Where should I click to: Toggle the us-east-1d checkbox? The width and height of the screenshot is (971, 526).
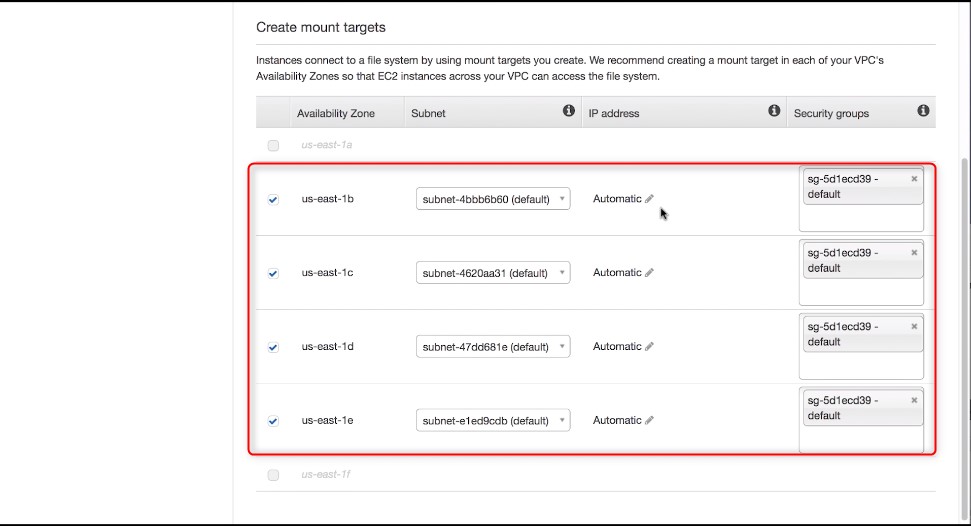[x=273, y=347]
